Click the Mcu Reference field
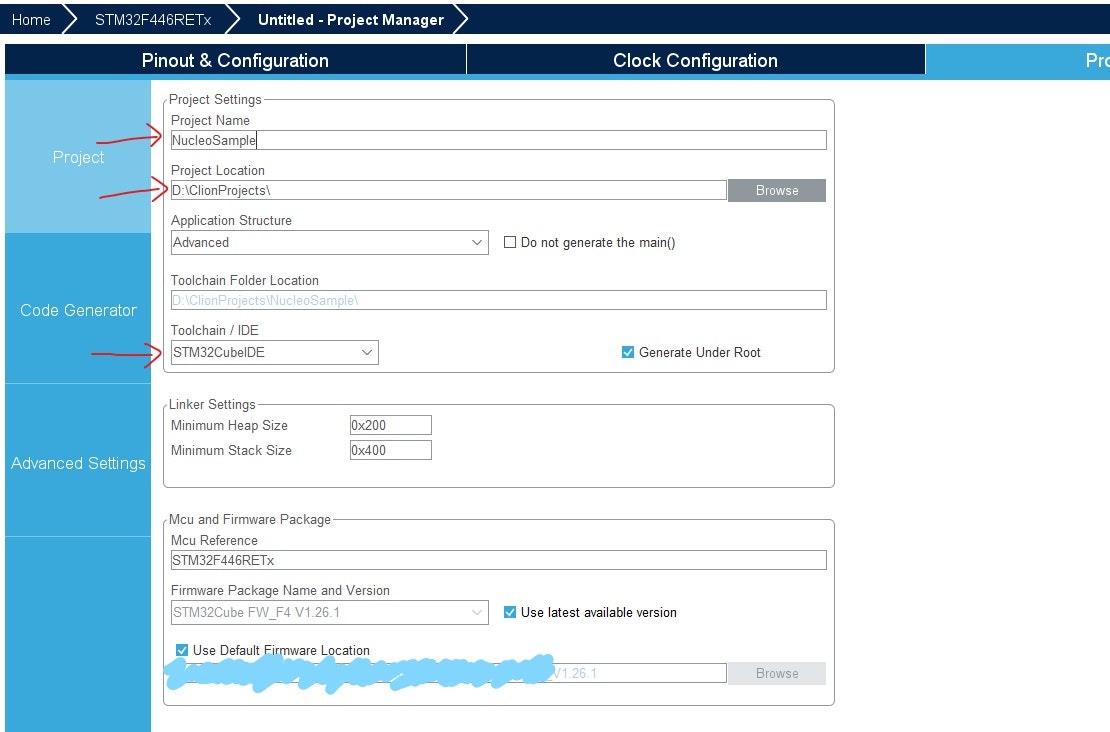The height and width of the screenshot is (732, 1110). [x=498, y=560]
